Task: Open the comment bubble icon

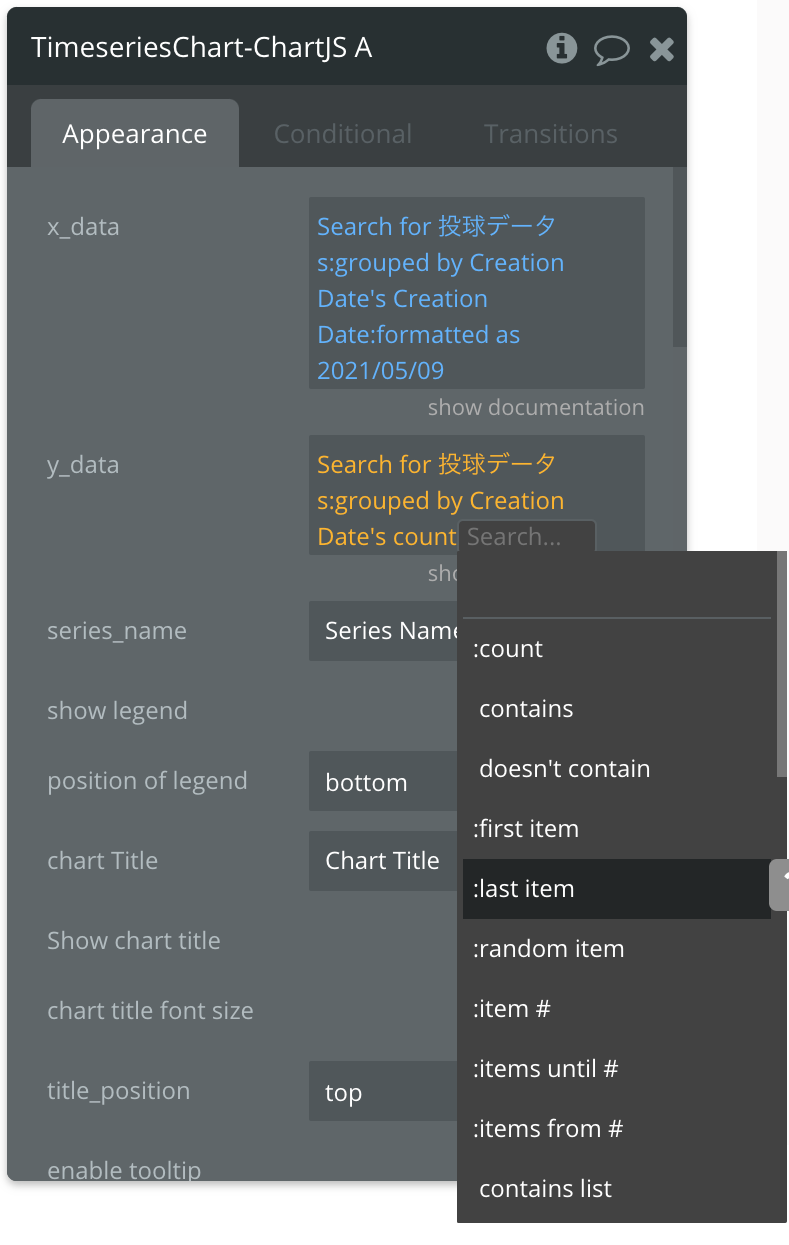Action: tap(611, 49)
